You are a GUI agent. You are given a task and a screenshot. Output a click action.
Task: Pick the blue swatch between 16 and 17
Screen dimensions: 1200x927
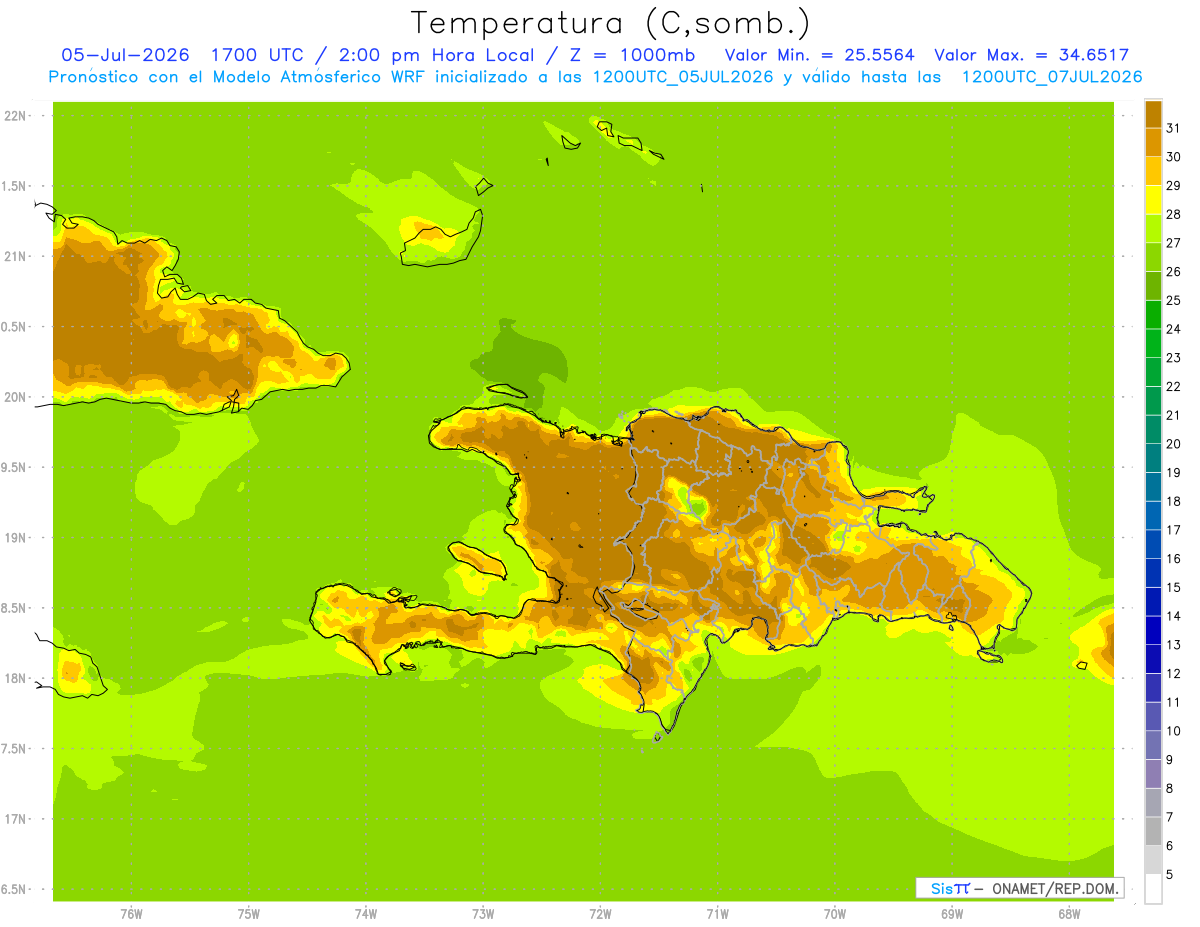[1153, 544]
